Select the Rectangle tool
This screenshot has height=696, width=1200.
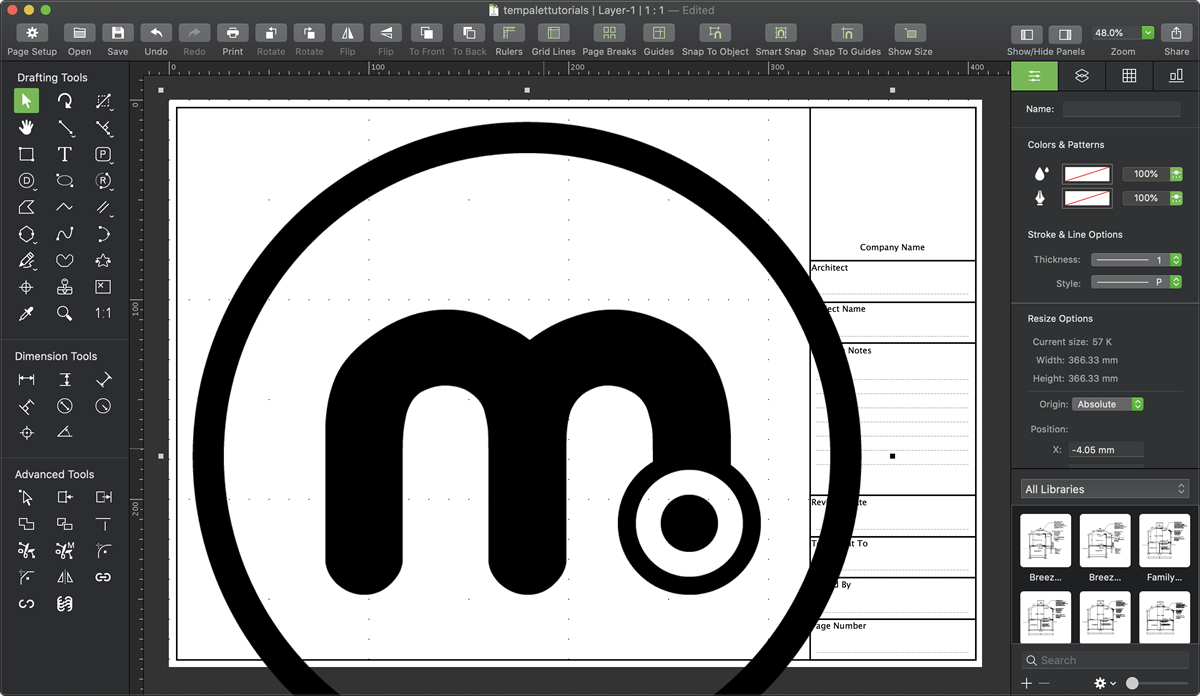click(27, 154)
